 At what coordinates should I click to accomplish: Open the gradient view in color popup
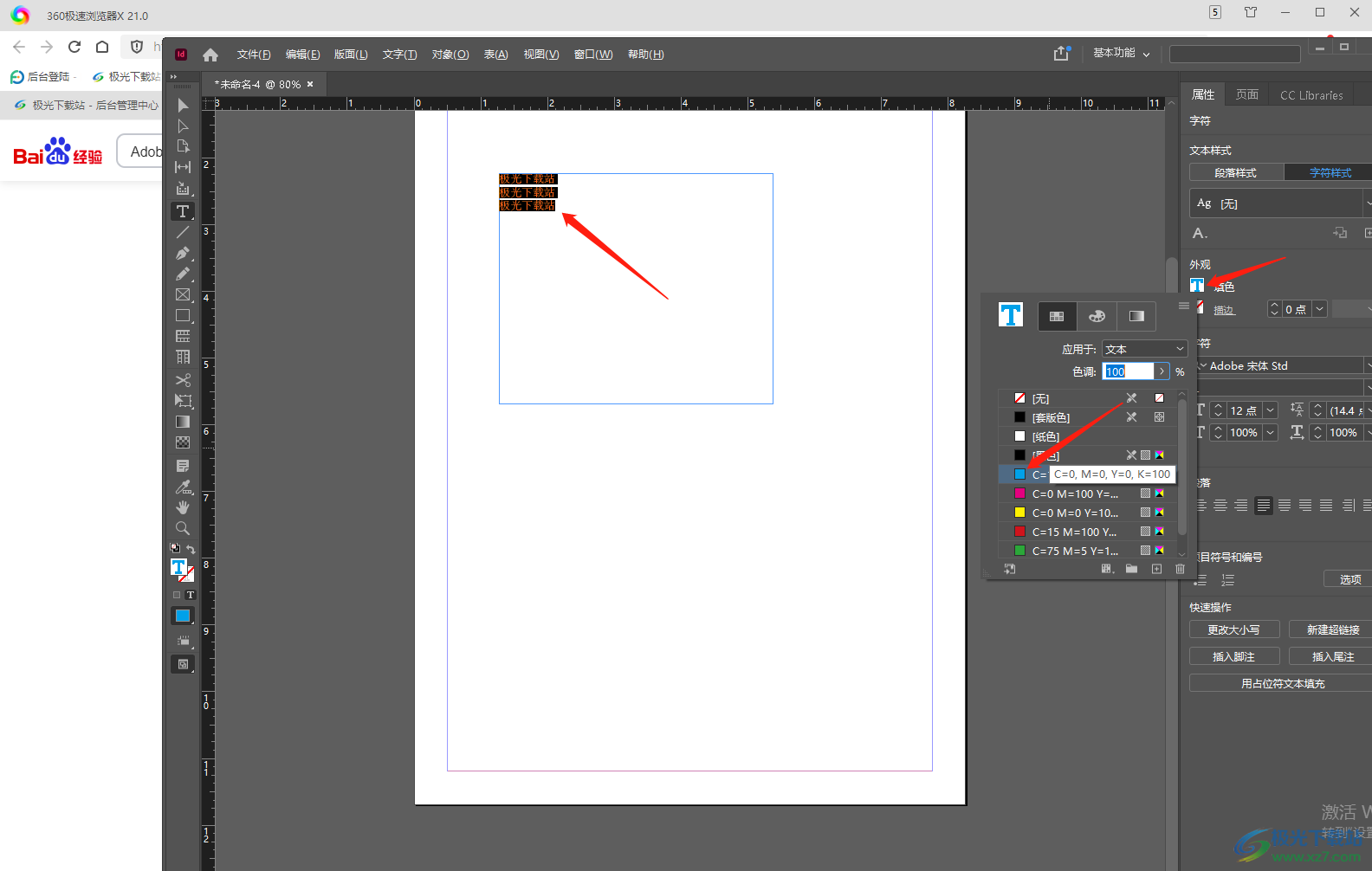point(1136,316)
